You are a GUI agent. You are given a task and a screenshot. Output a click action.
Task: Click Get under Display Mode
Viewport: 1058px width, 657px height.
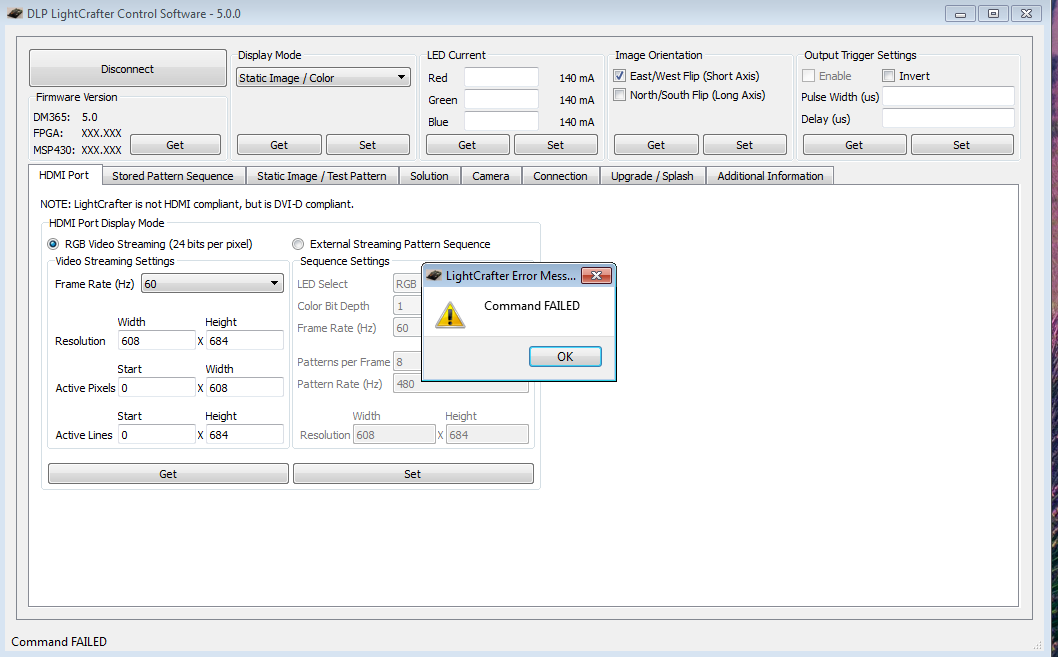tap(279, 144)
